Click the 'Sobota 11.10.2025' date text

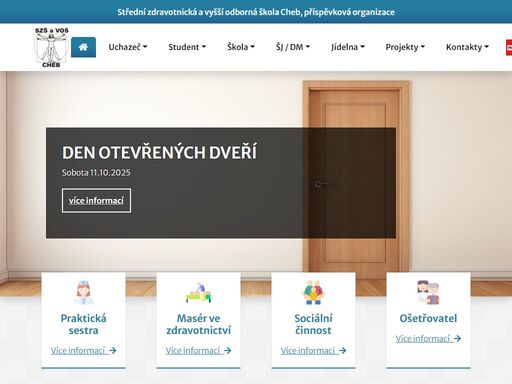pos(96,172)
